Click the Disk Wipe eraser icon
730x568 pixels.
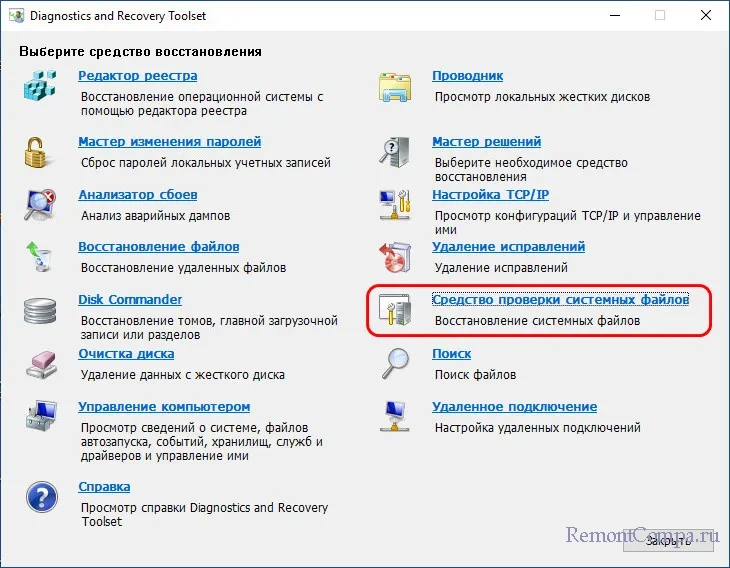pyautogui.click(x=41, y=365)
